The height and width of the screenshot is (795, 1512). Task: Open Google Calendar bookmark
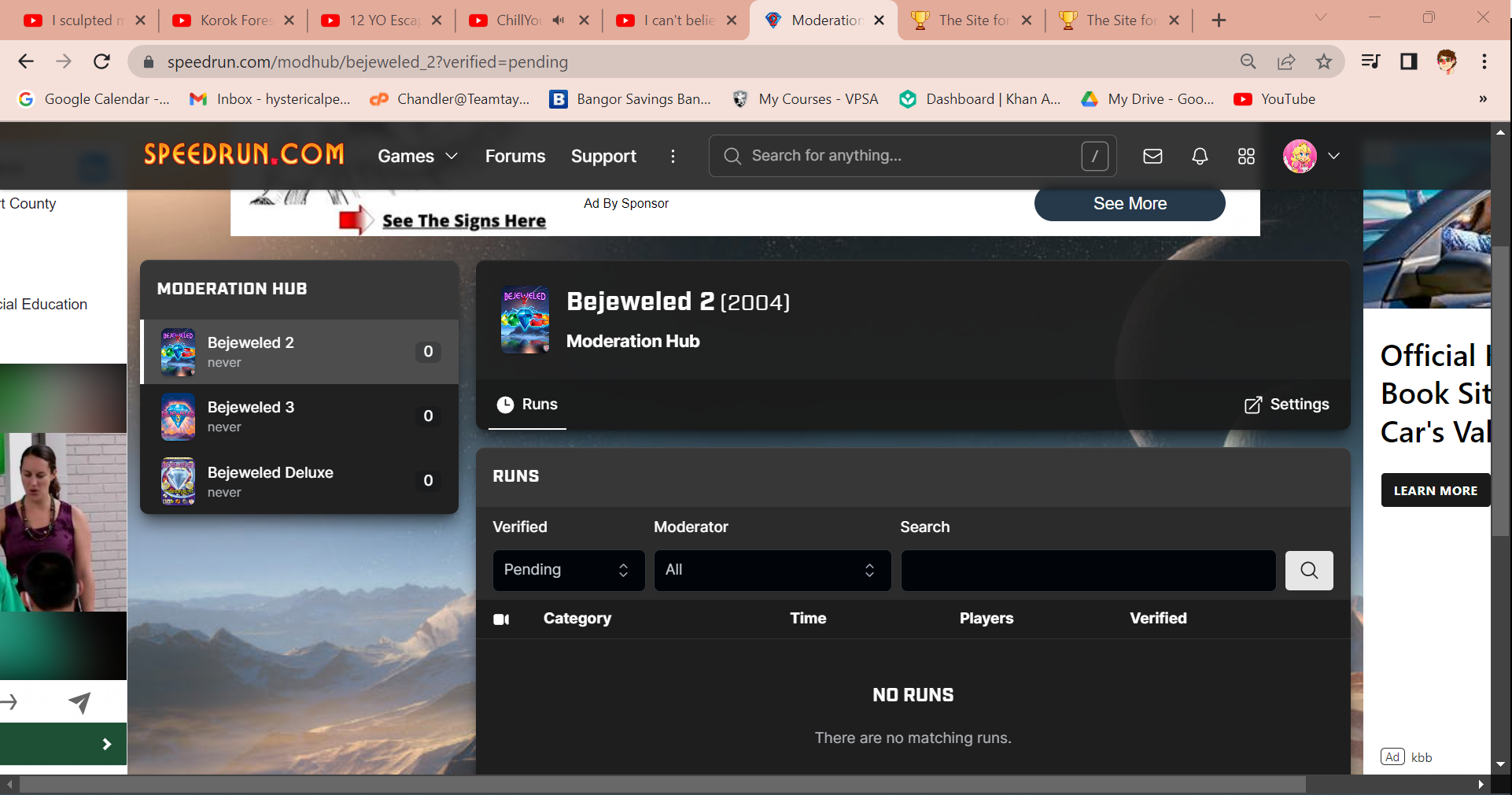pos(94,99)
